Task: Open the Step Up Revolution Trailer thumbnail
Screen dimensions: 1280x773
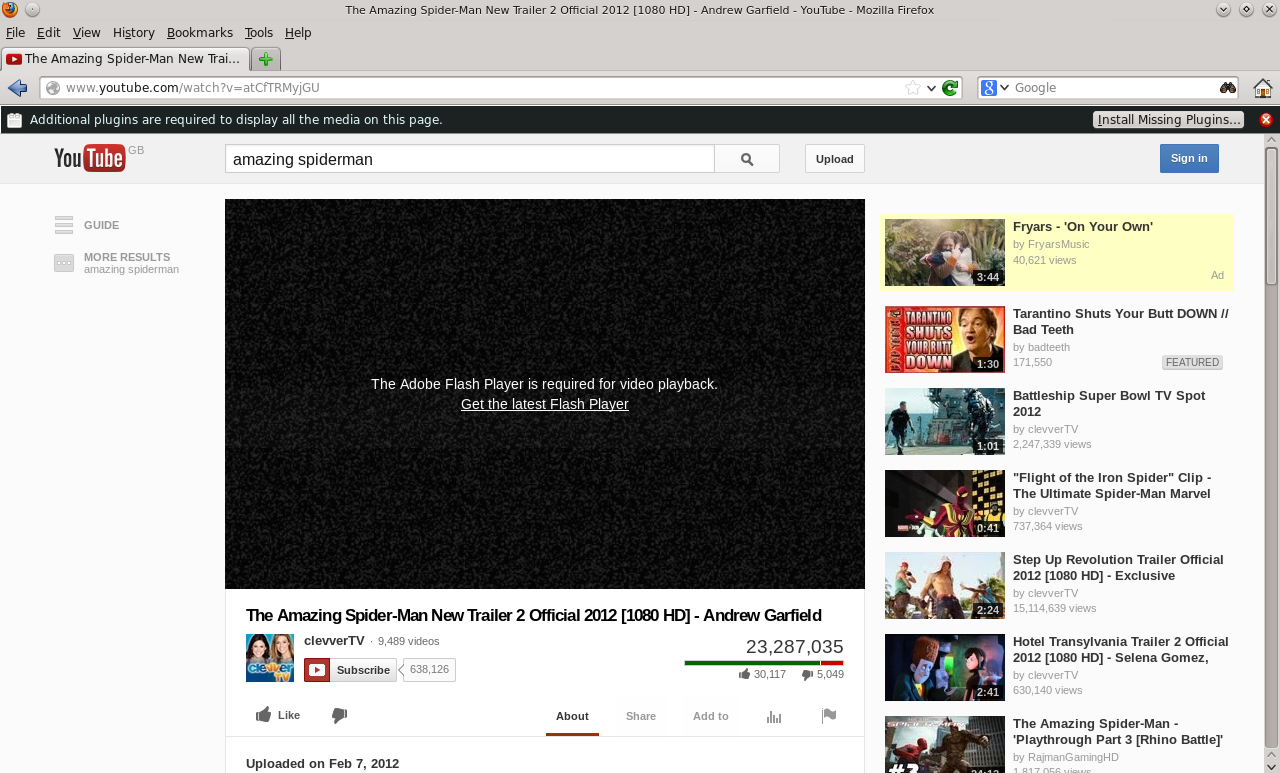Action: pos(945,585)
